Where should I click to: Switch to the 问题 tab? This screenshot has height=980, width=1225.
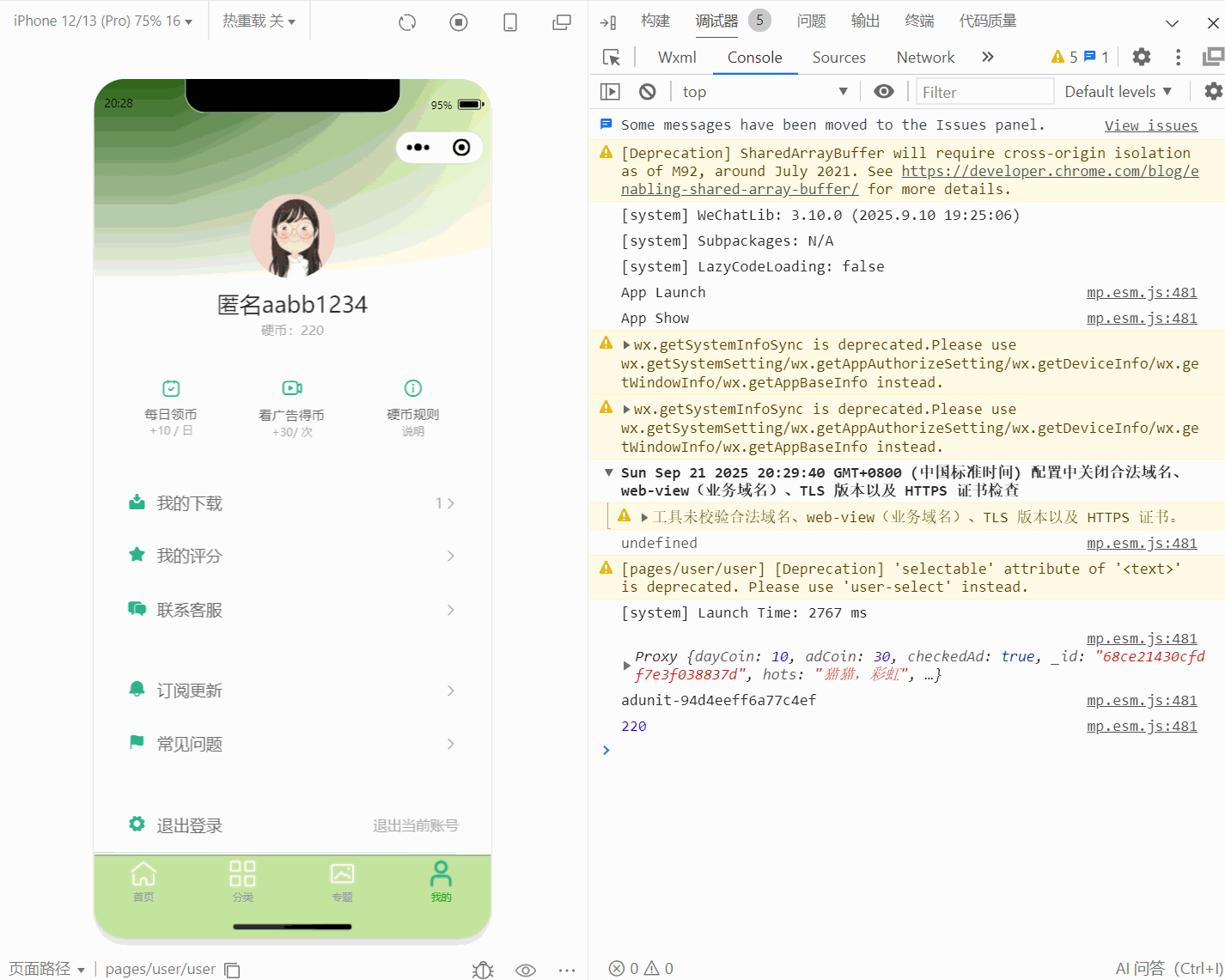811,21
